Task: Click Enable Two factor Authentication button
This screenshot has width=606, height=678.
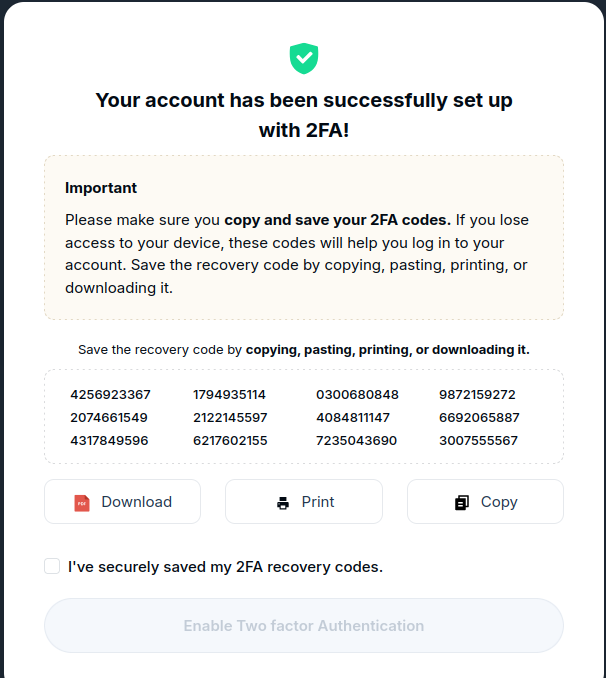Action: click(x=303, y=626)
